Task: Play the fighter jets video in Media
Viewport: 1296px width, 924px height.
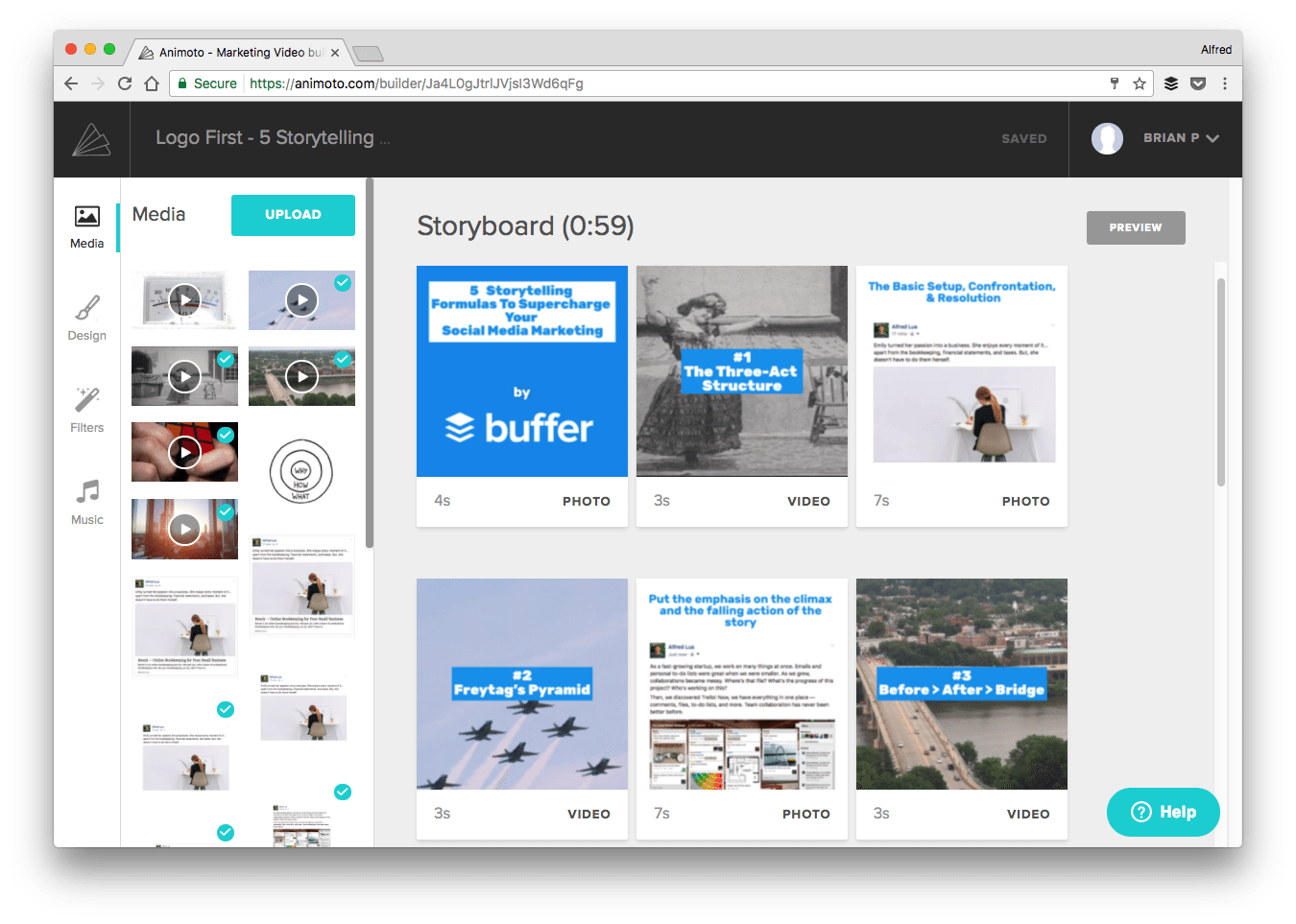Action: coord(301,300)
